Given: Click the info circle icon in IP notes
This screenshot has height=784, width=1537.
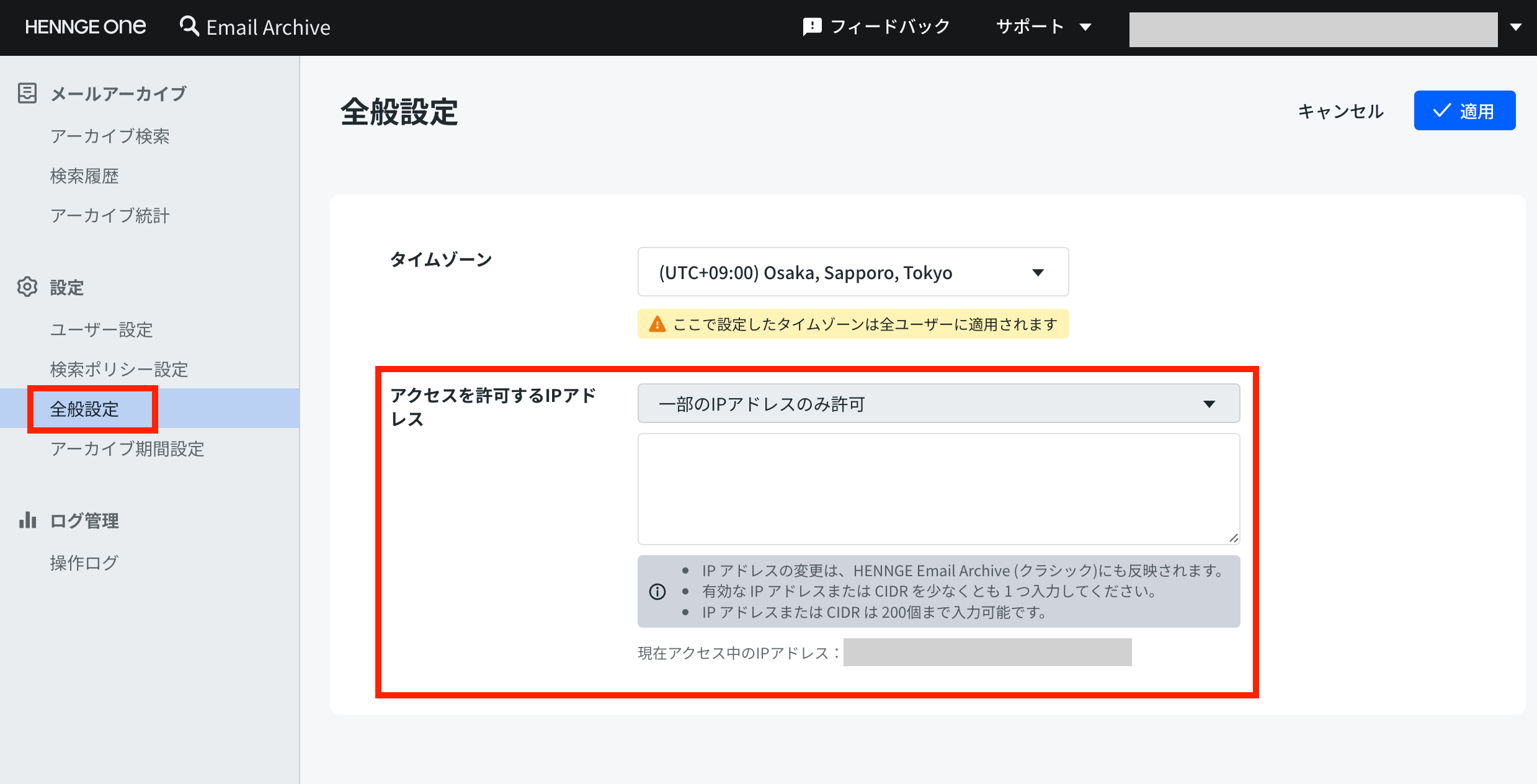Looking at the screenshot, I should tap(657, 592).
